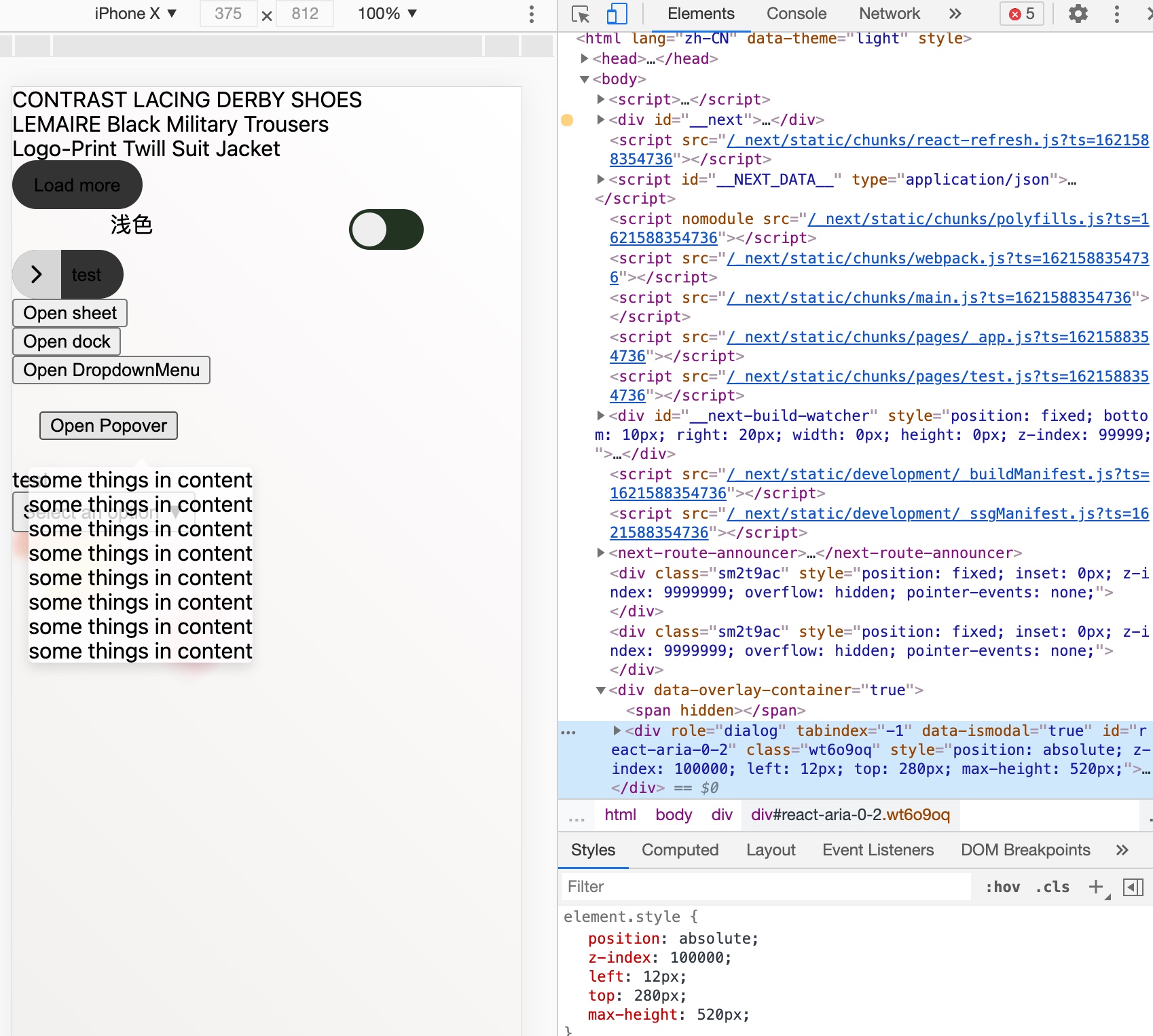Click the more panels chevron next to Network
Screen dimensions: 1153x1036
[955, 14]
